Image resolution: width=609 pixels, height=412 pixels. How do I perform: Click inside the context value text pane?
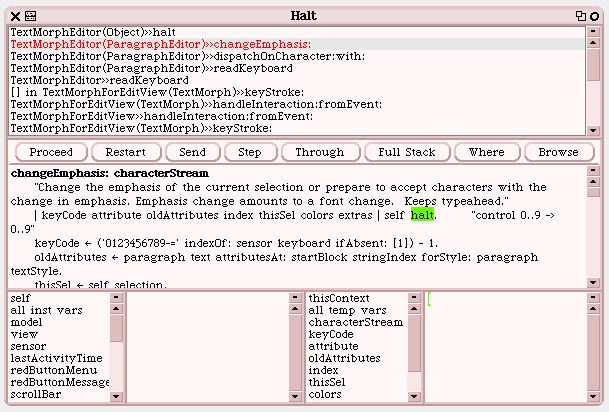click(x=506, y=347)
